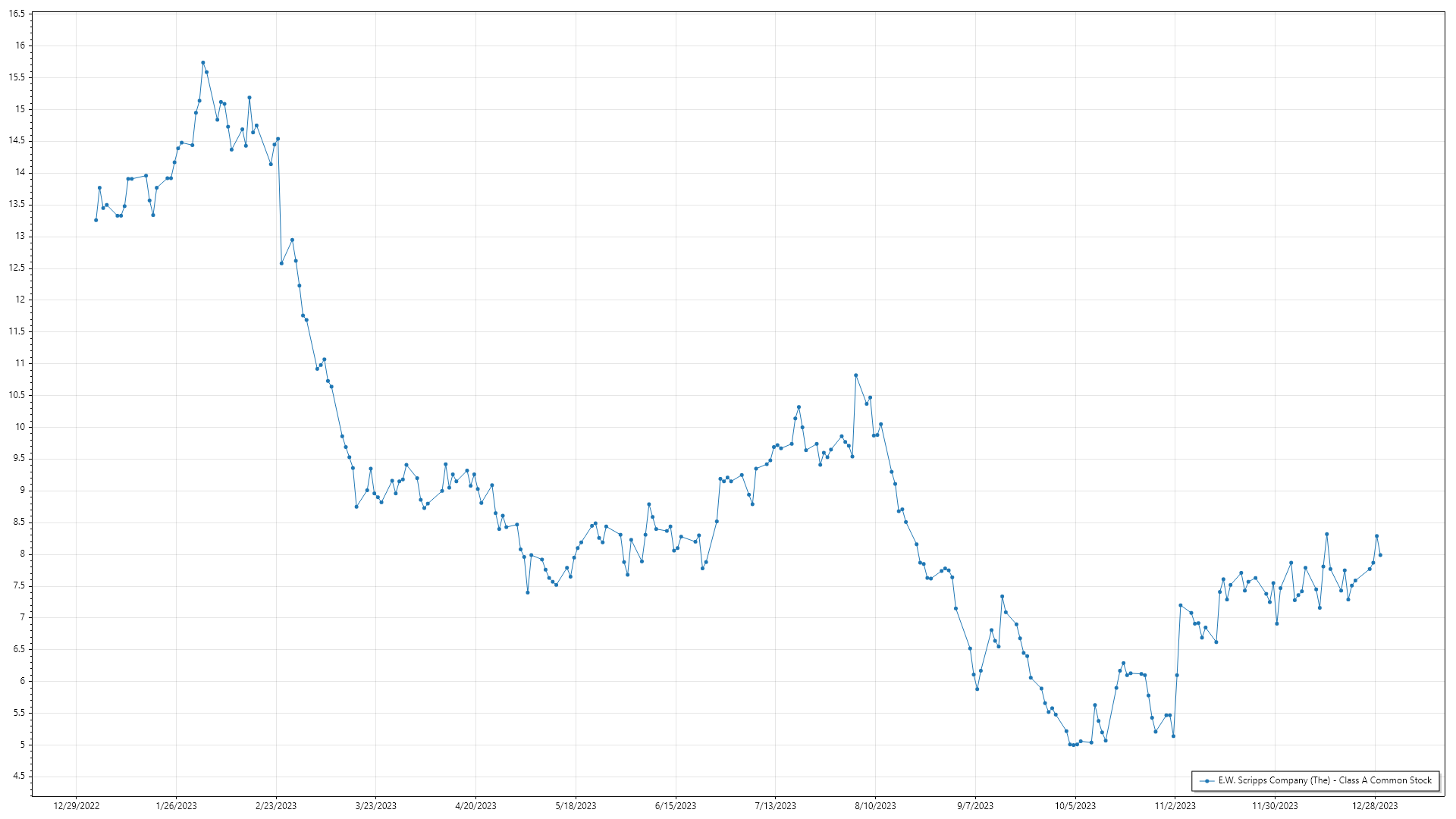Screen dimensions: 1456x819
Task: Click the August peak point near 10.8
Action: pos(855,375)
